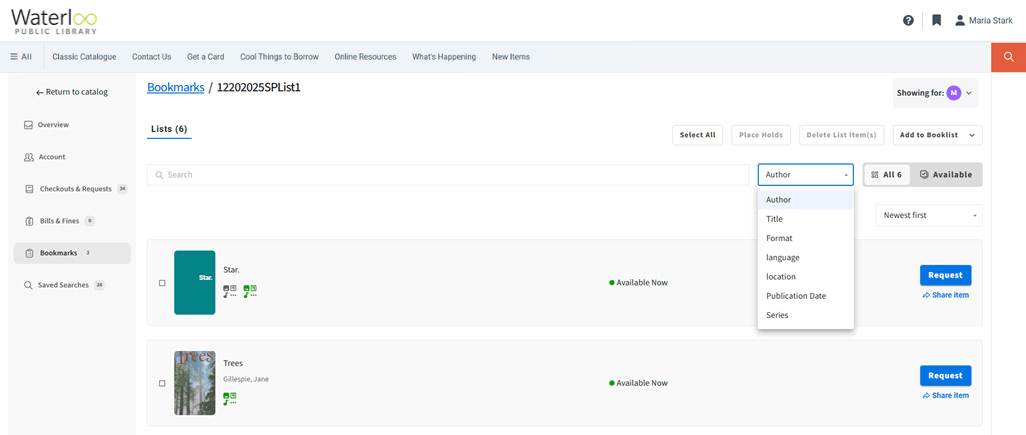Click the Bills & Fines icon
Image resolution: width=1026 pixels, height=435 pixels.
(29, 221)
